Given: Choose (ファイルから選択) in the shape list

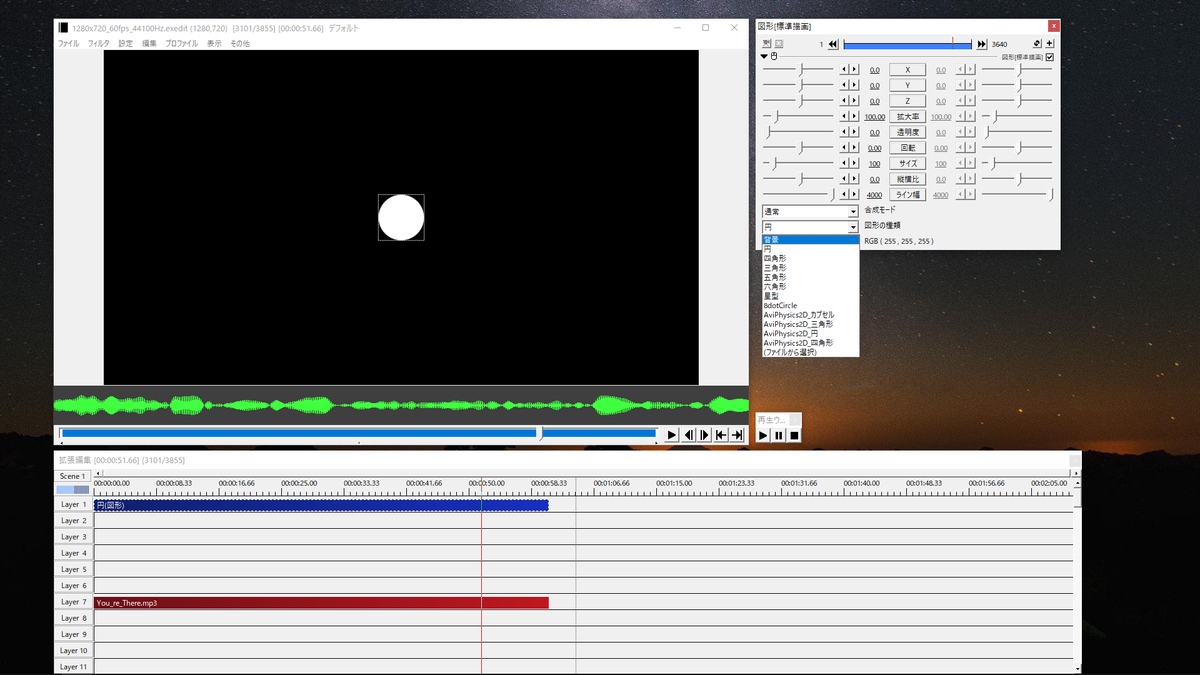Looking at the screenshot, I should coord(810,352).
